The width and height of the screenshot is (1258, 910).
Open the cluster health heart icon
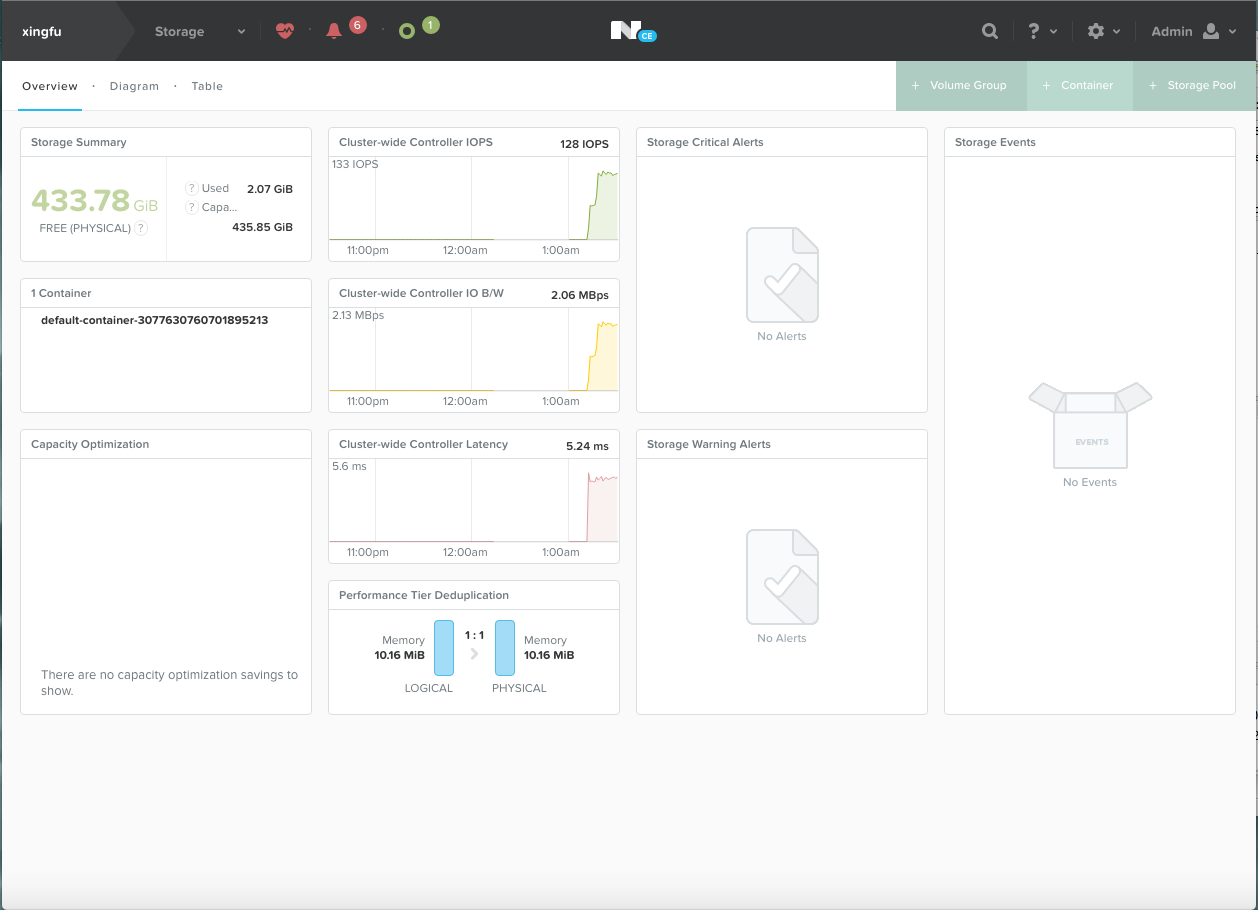285,31
